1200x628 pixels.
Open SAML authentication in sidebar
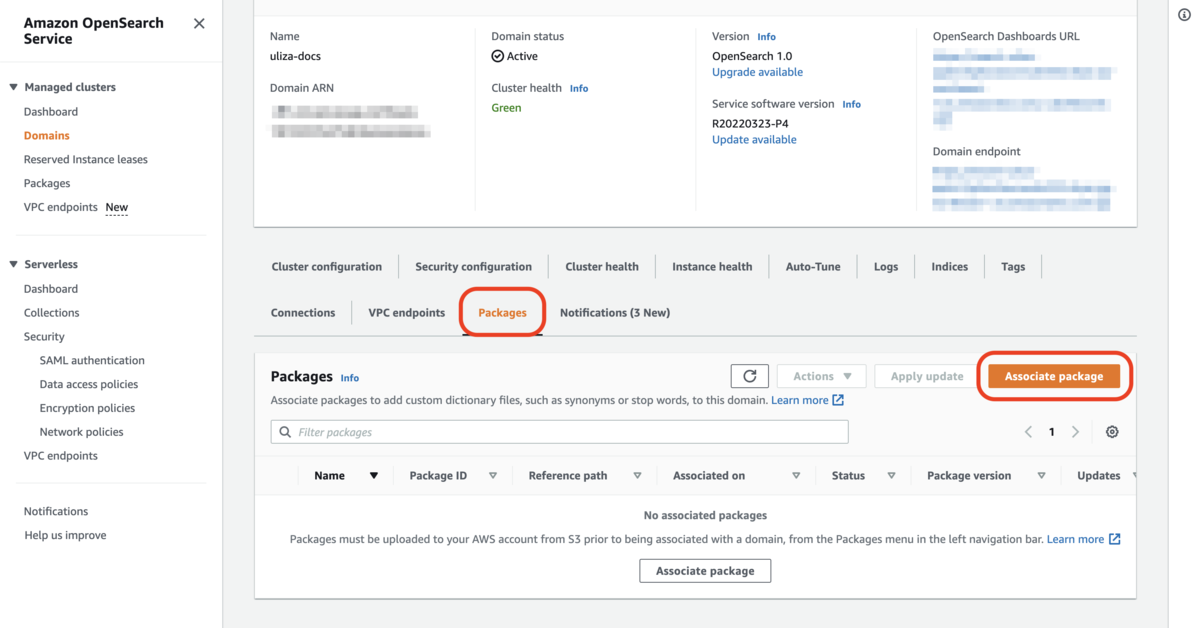pyautogui.click(x=92, y=361)
